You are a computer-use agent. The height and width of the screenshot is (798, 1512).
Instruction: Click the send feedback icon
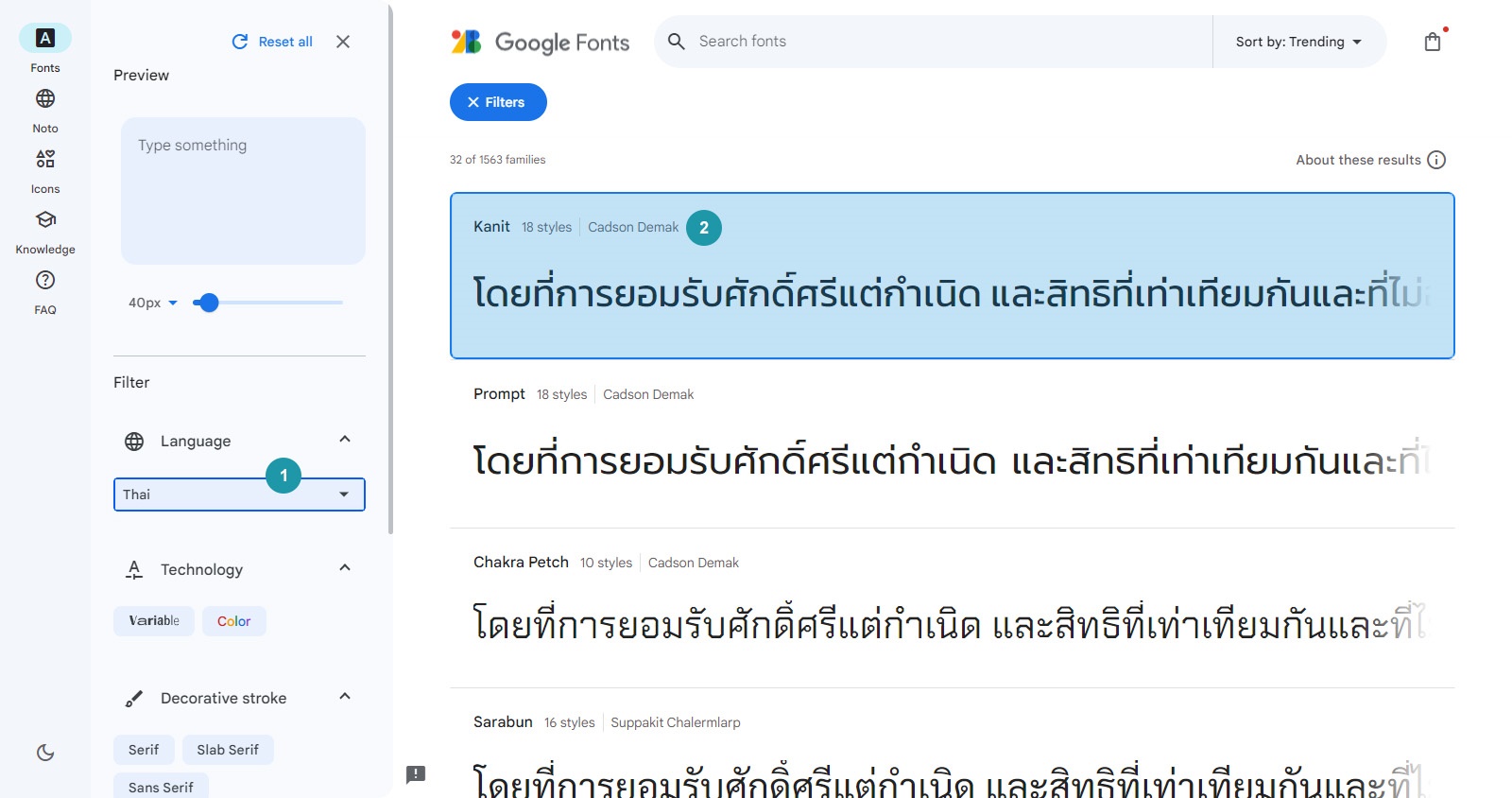coord(416,774)
